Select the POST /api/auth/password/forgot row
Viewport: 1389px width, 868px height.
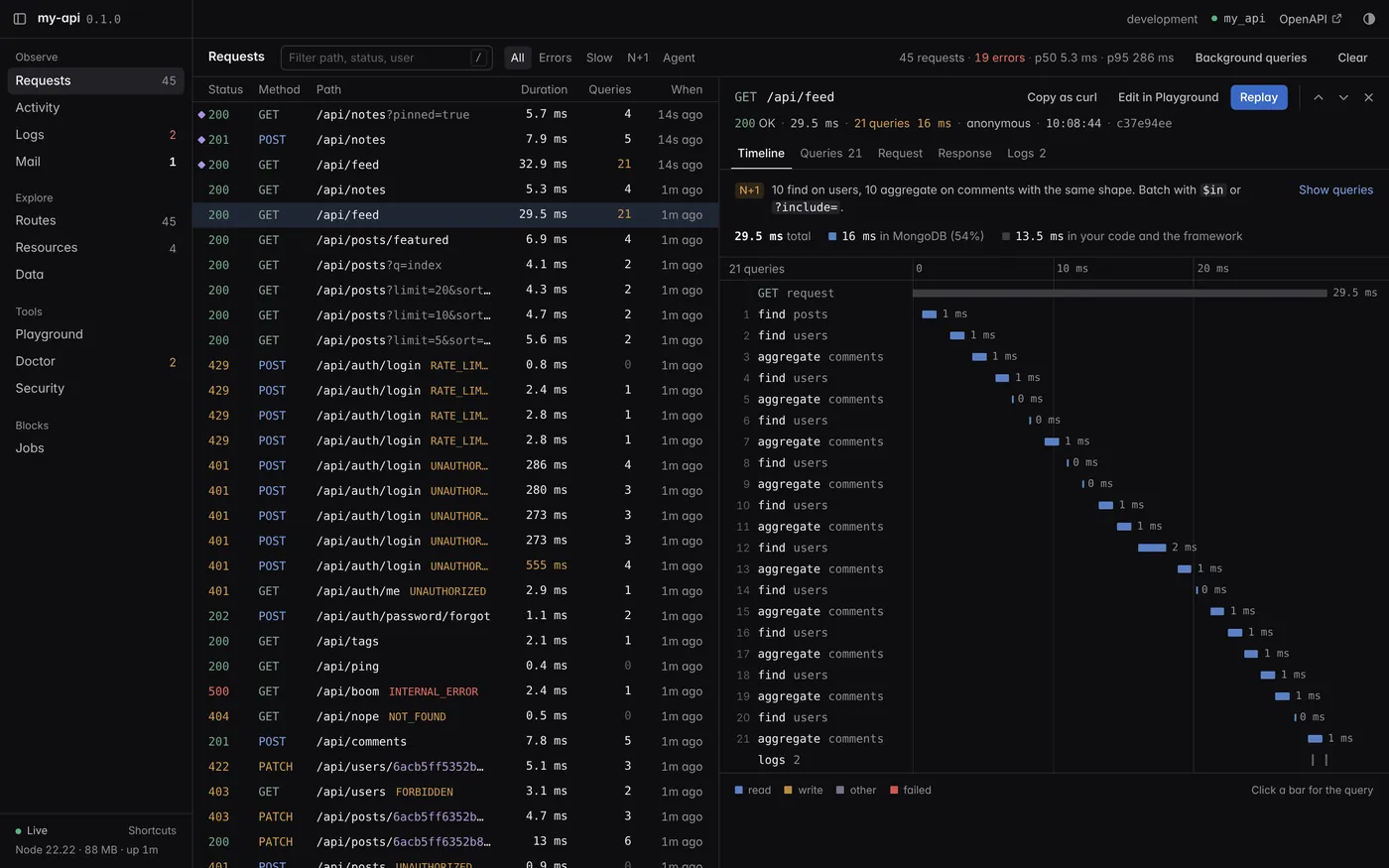tap(455, 616)
